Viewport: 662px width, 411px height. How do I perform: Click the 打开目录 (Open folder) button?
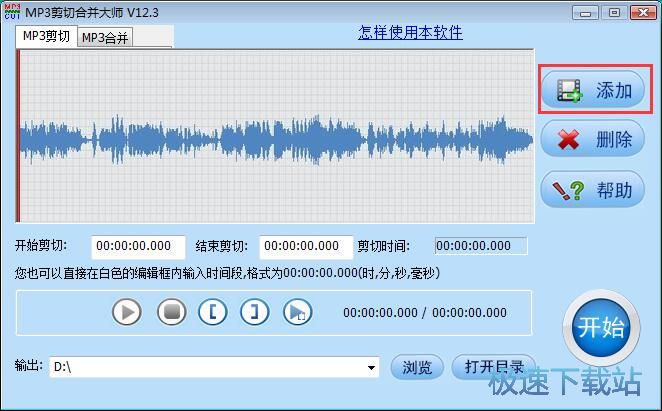coord(494,367)
